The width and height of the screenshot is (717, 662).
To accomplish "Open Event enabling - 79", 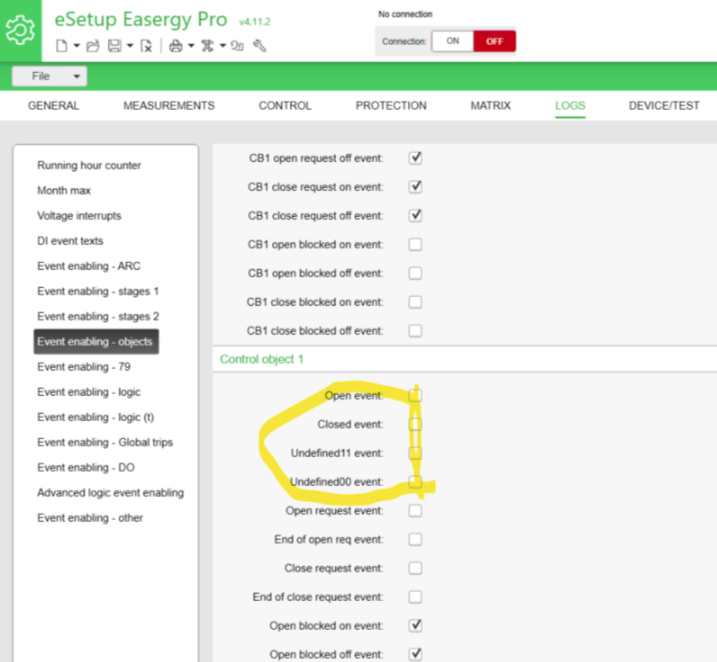I will tap(84, 367).
